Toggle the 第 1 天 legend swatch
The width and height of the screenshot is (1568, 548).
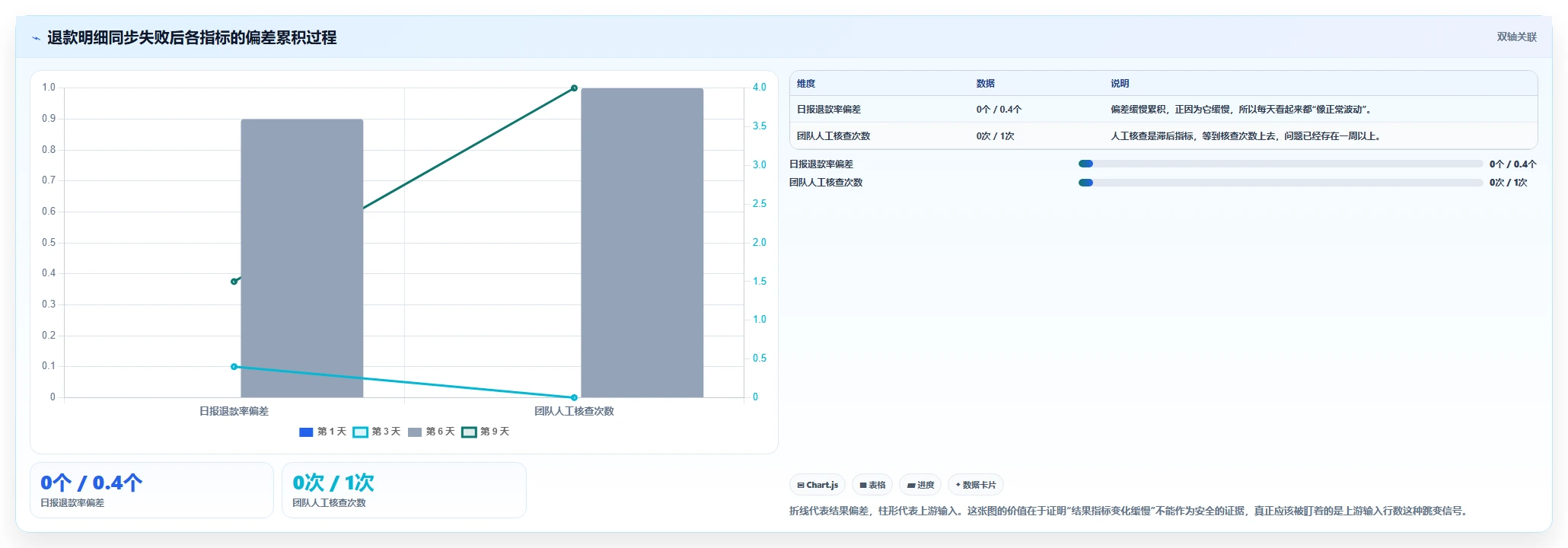tap(306, 432)
